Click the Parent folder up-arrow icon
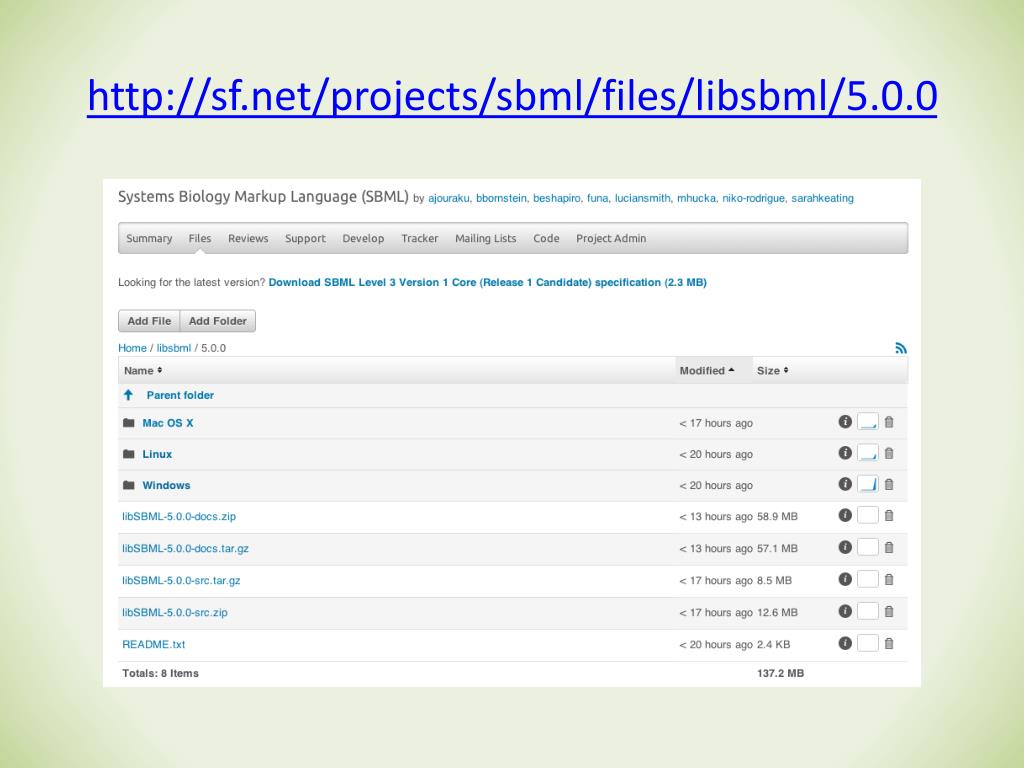 pyautogui.click(x=129, y=395)
